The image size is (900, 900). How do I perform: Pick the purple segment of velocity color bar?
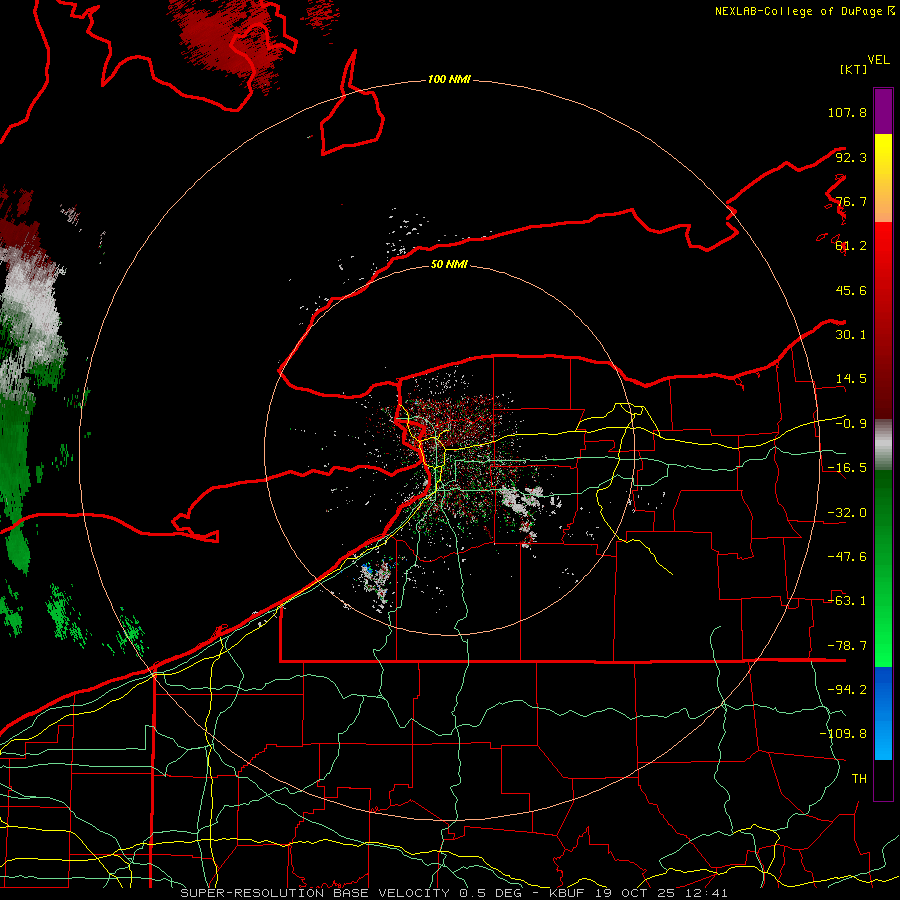point(883,111)
